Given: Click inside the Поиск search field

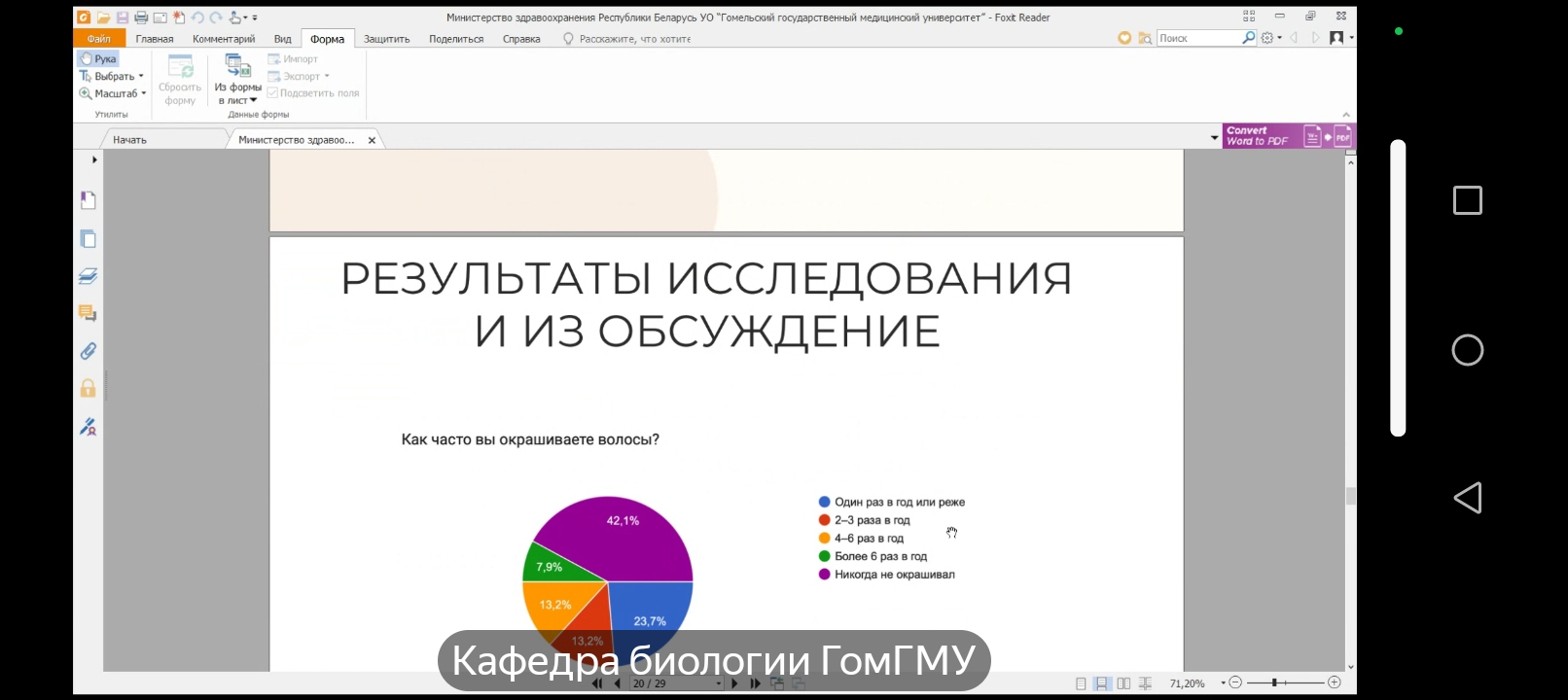Looking at the screenshot, I should point(1198,38).
